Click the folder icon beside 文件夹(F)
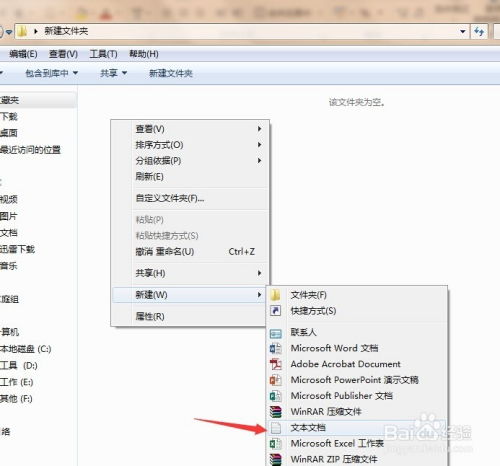Screen dimensions: 500x466 [x=275, y=295]
